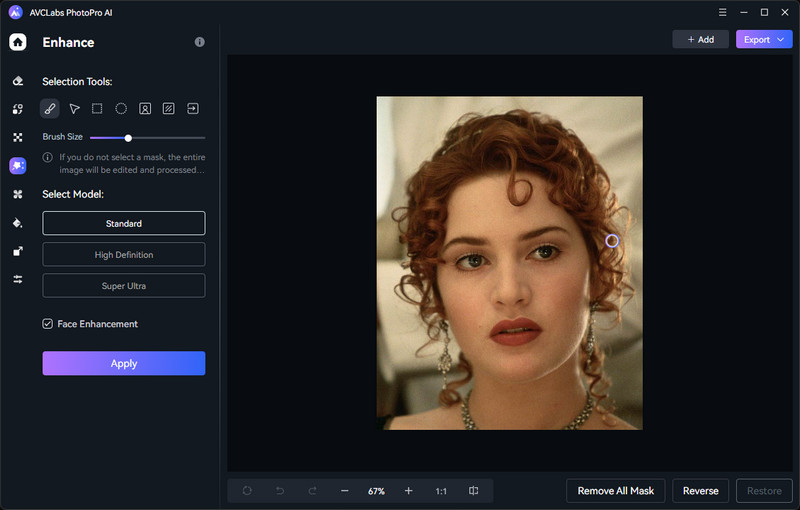Screen dimensions: 800x510
Task: Zoom in with the plus button
Action: point(409,491)
